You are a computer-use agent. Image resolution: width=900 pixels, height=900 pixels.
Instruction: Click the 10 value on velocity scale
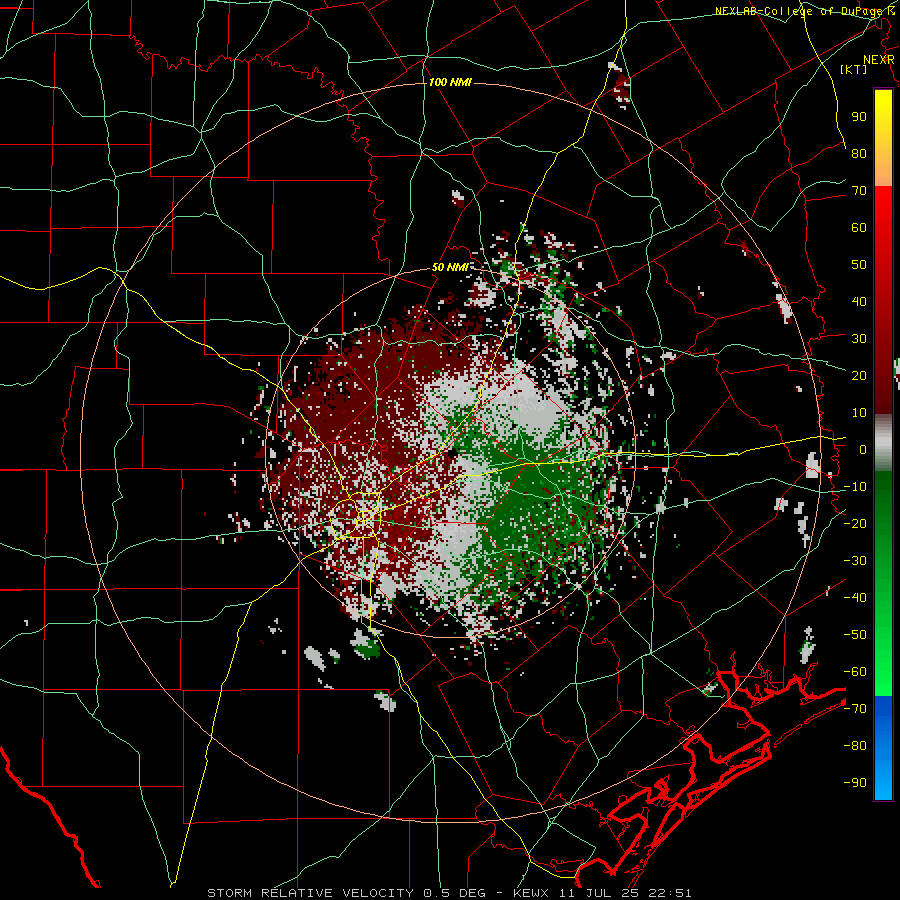tap(859, 413)
